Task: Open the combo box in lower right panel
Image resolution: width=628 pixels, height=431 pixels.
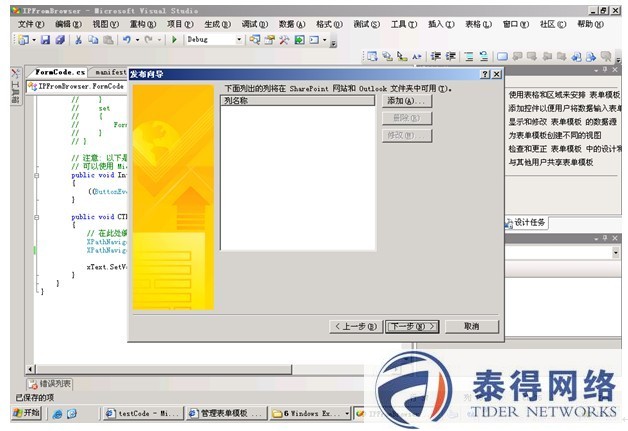Action: tap(563, 252)
